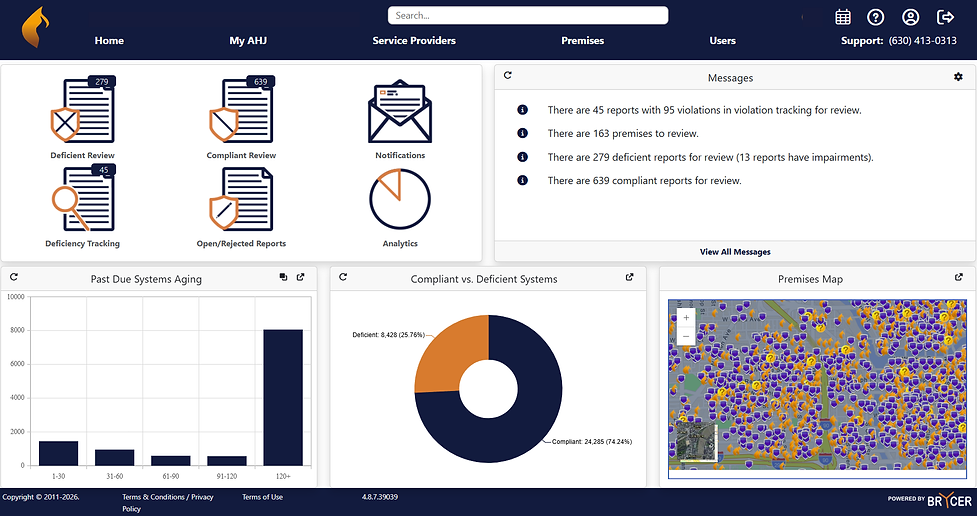Click the flame logo in header
977x516 pixels.
[x=35, y=27]
